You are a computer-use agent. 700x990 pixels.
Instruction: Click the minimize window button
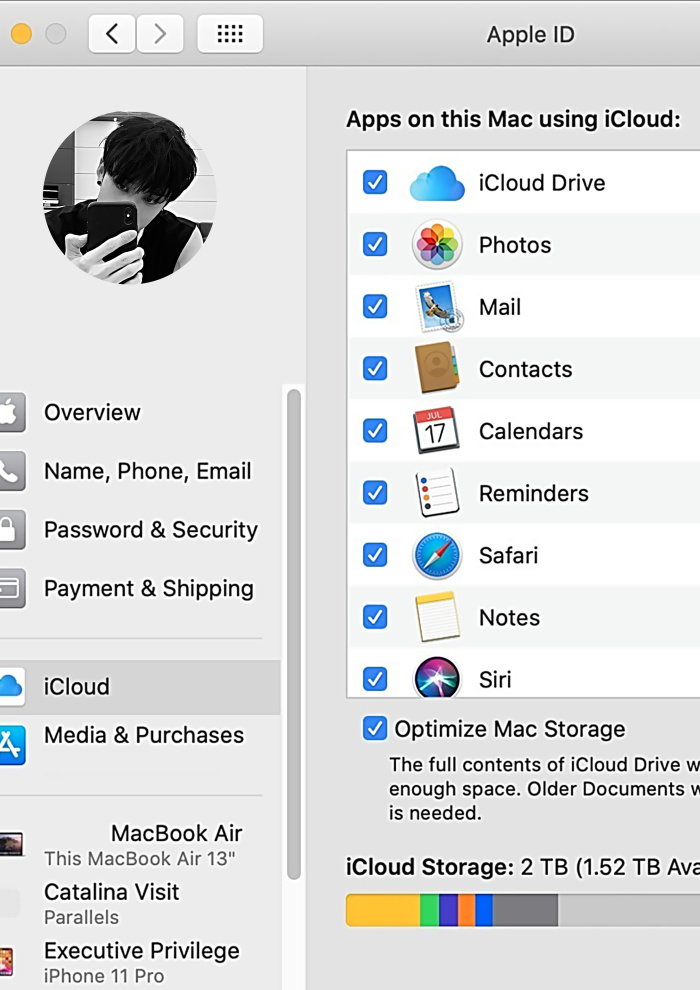pos(21,33)
